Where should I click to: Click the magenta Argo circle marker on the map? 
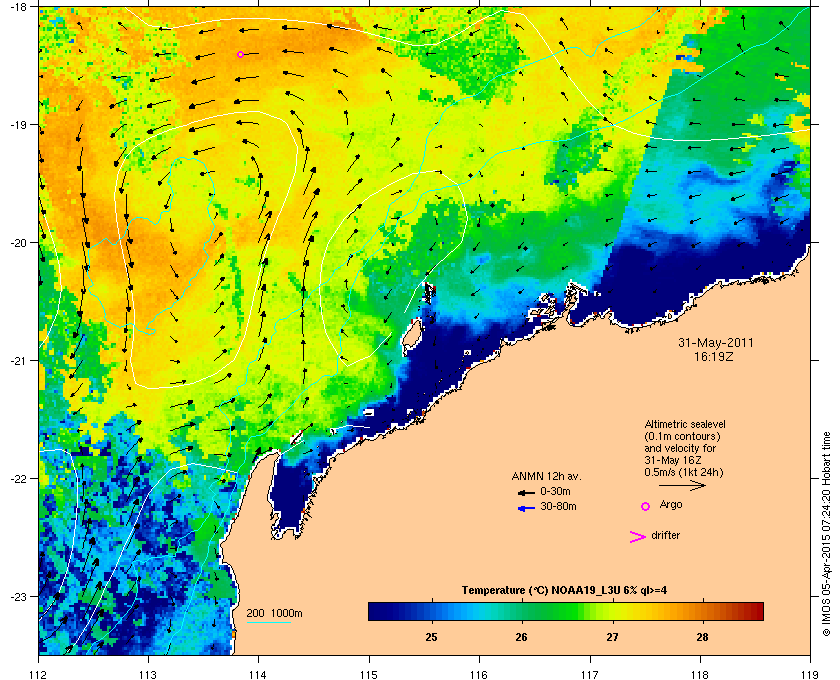tap(240, 54)
